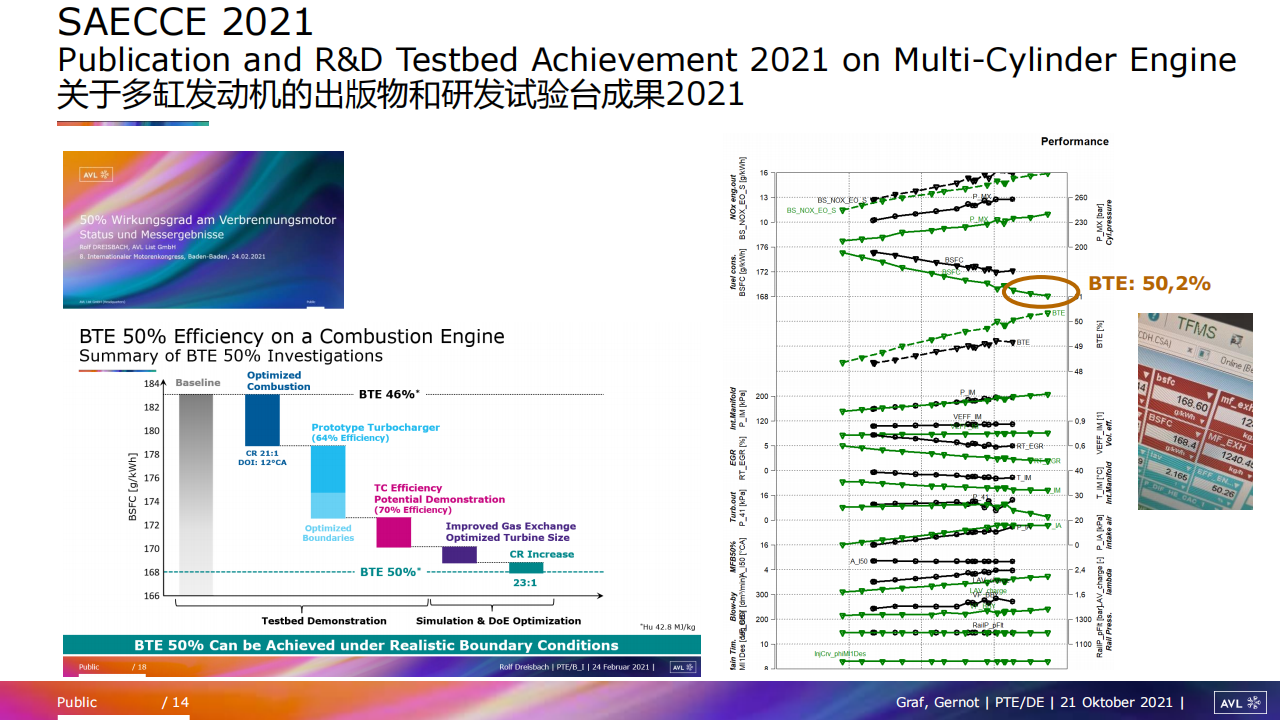Click the 'MF_EXH' tile label in TFMS photo
The height and width of the screenshot is (720, 1280).
point(1226,442)
